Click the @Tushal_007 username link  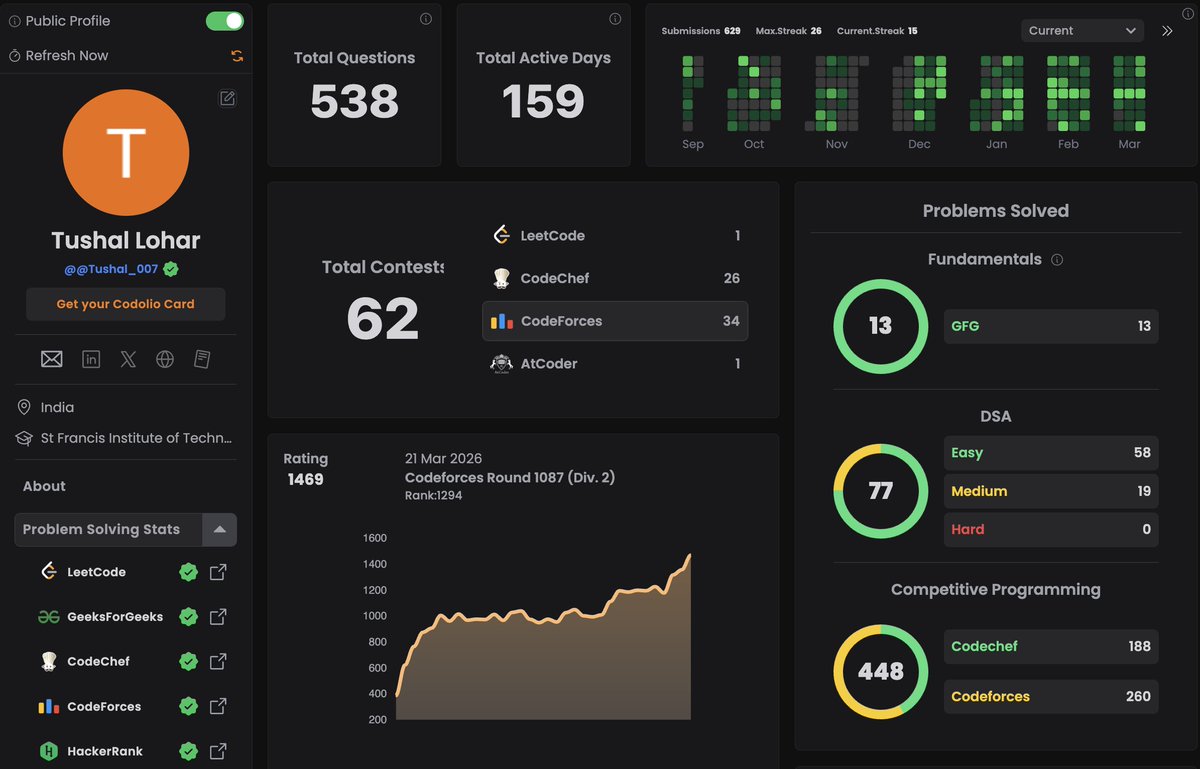tap(111, 269)
